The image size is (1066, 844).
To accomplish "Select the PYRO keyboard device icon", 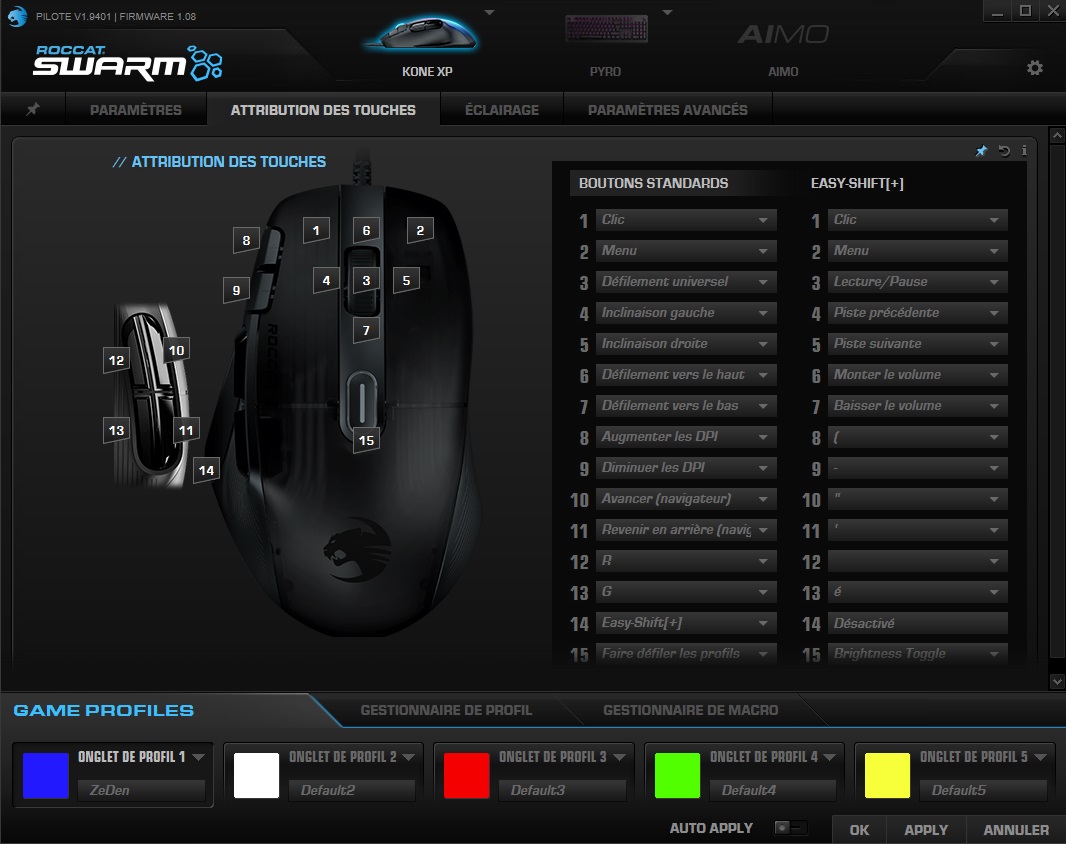I will [605, 28].
